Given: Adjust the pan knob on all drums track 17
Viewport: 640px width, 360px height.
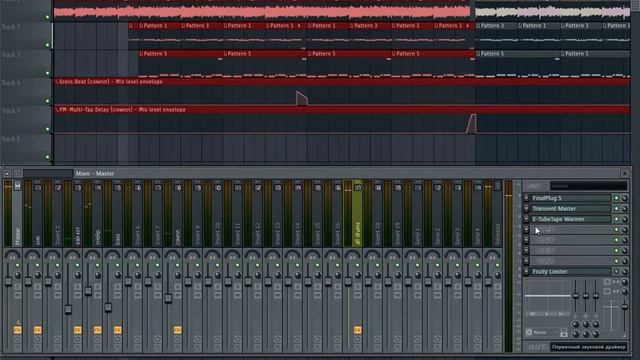Looking at the screenshot, I should pos(352,256).
